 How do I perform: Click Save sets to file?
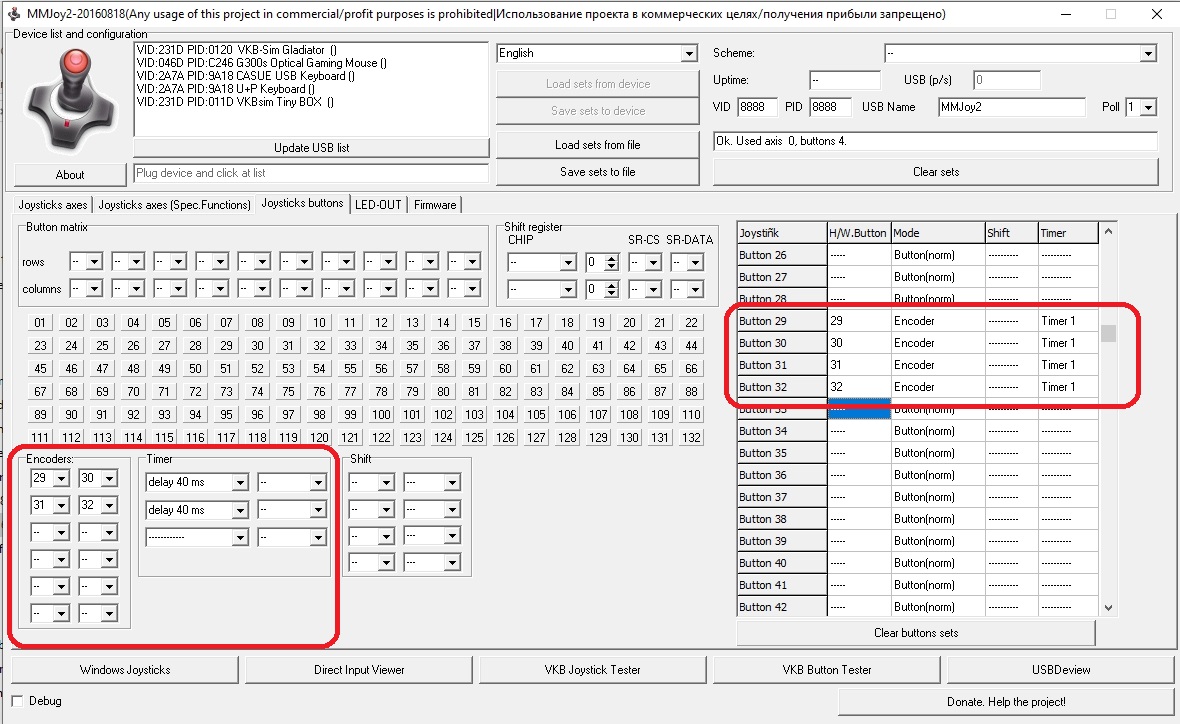coord(598,172)
